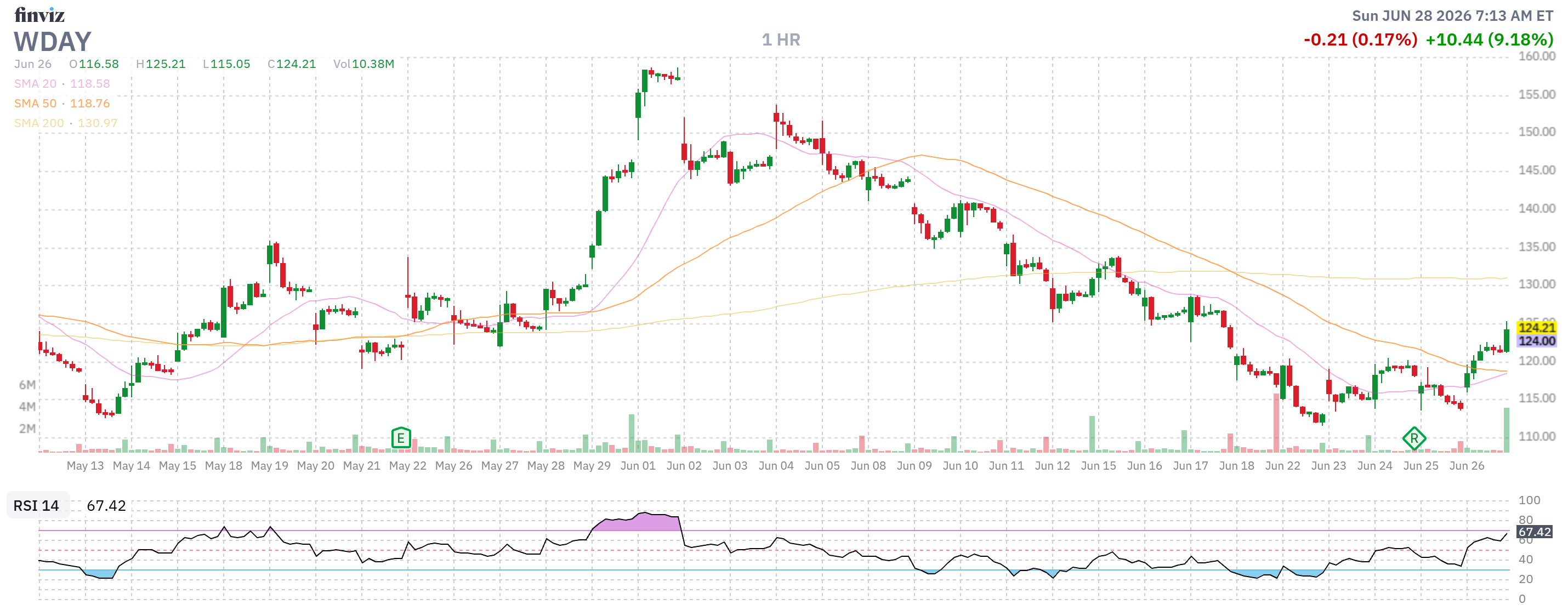This screenshot has width=1568, height=616.
Task: Click the May 29 date axis label
Action: pyautogui.click(x=592, y=466)
